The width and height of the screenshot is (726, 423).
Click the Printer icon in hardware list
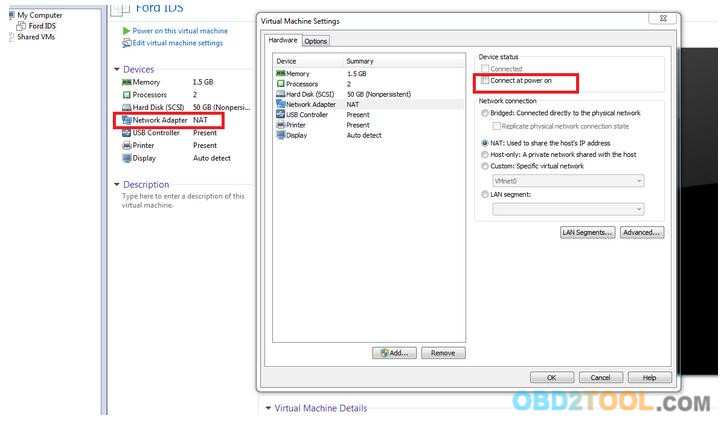coord(280,125)
